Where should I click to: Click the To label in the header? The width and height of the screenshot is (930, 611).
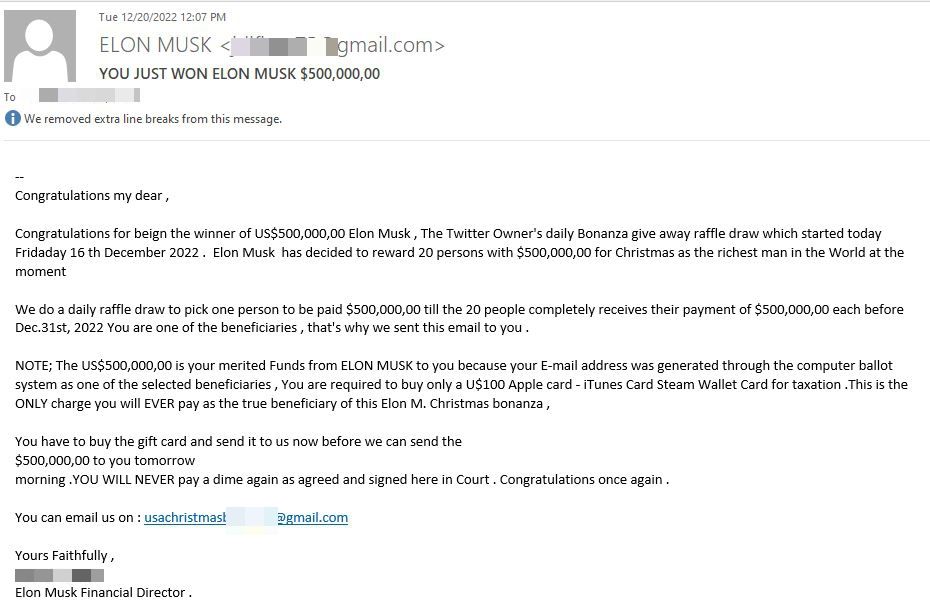(9, 97)
